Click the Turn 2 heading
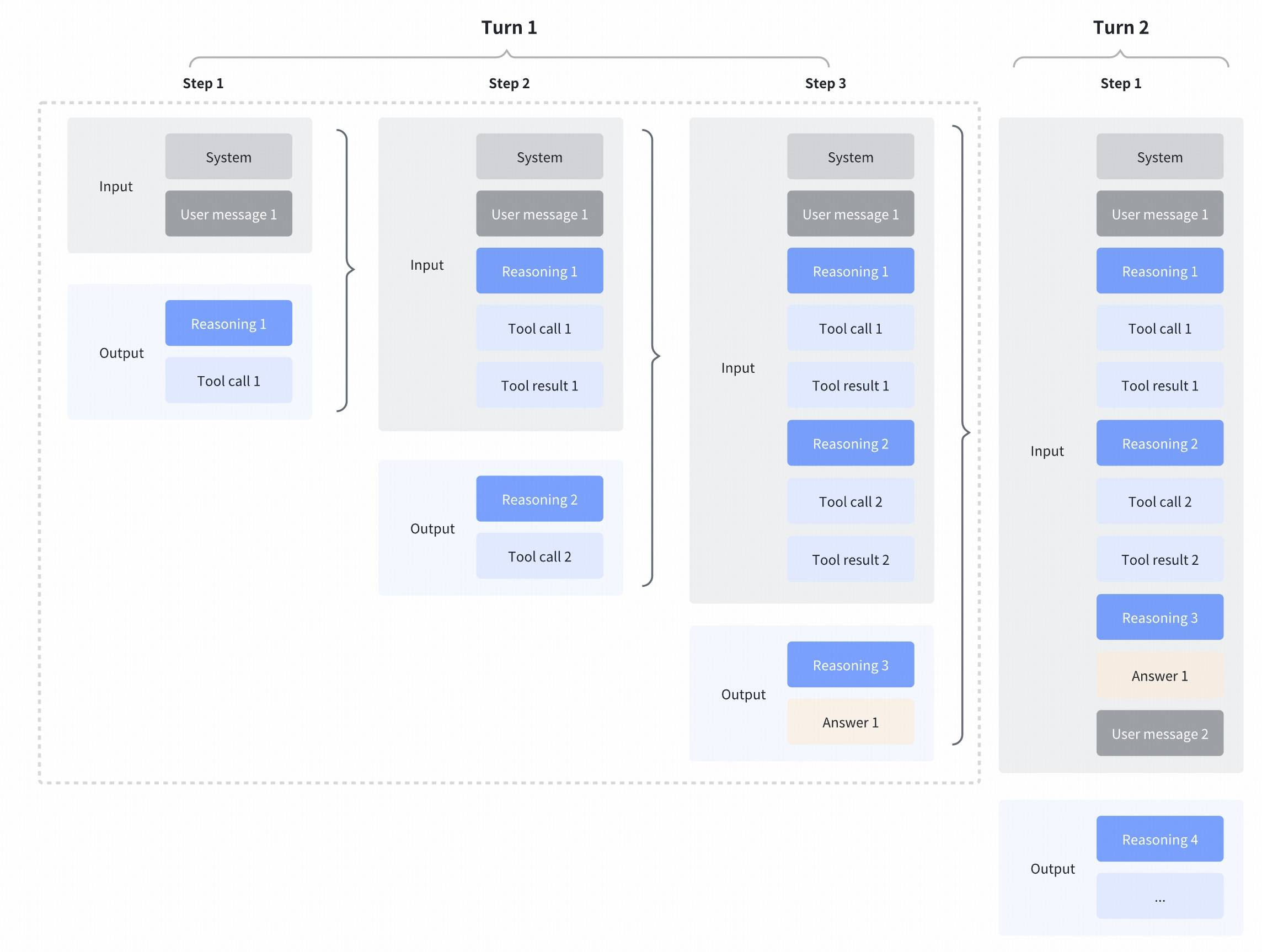This screenshot has height=952, width=1262. [x=1120, y=27]
